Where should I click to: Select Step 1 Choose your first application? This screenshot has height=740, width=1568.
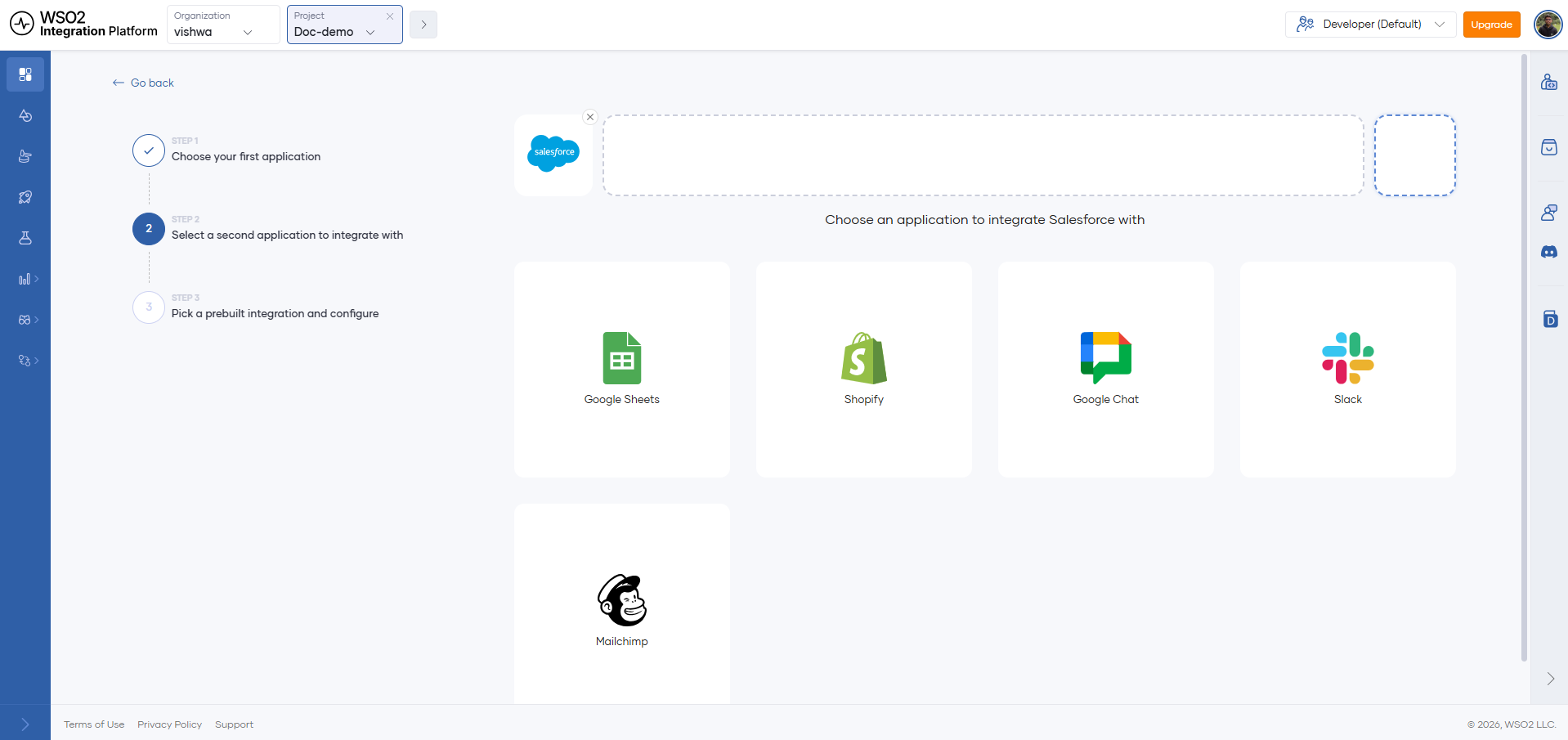pos(226,150)
